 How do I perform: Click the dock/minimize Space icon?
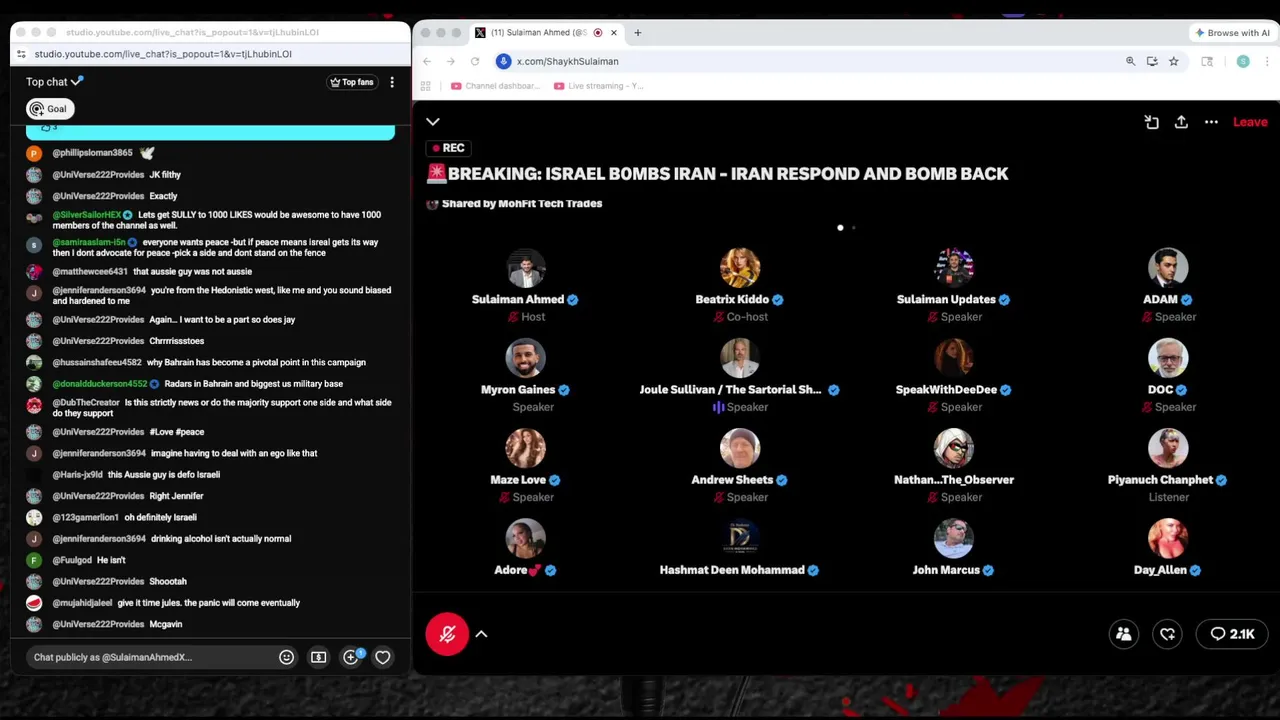click(x=1152, y=122)
